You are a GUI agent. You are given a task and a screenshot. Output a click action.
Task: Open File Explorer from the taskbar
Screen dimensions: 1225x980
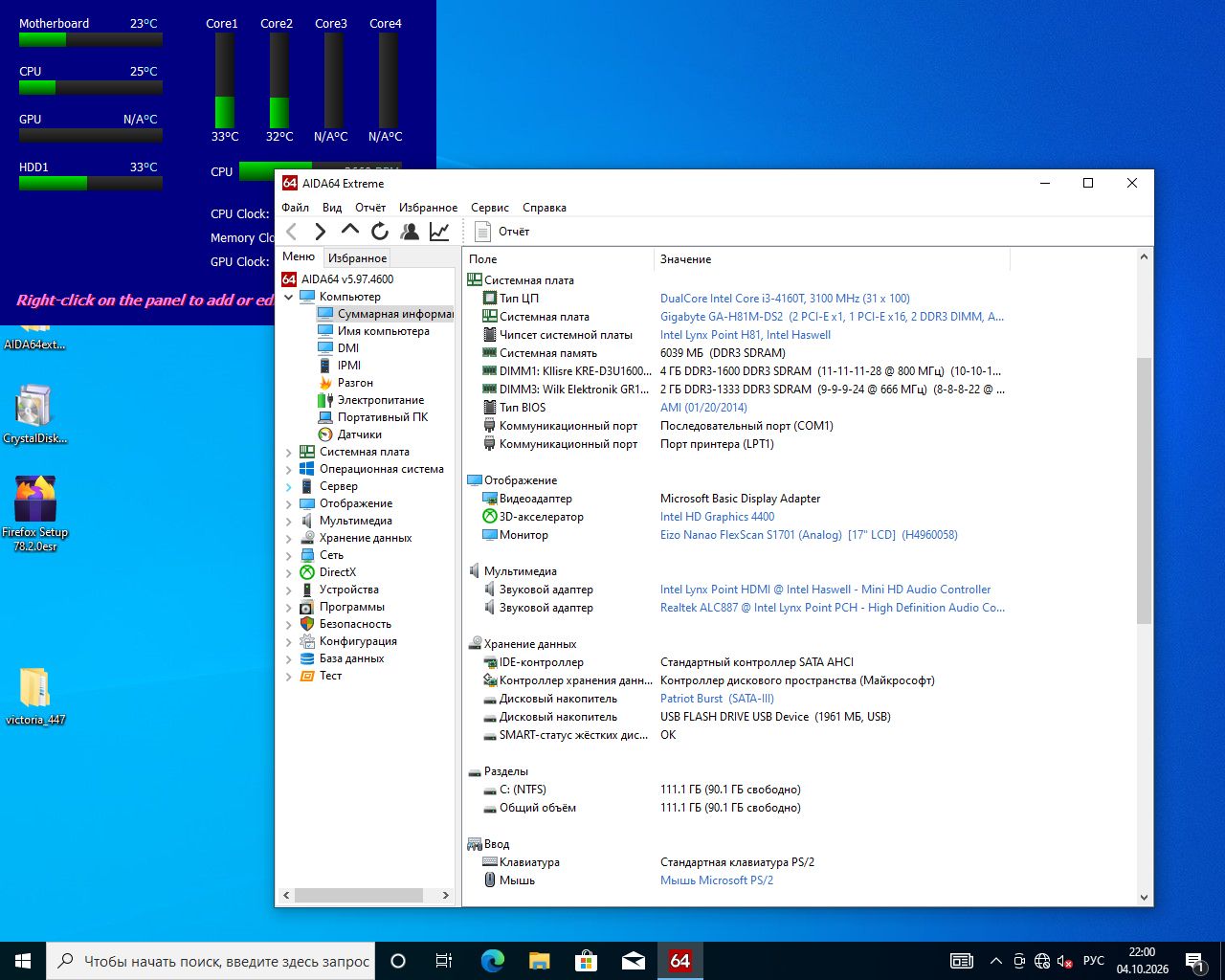(540, 961)
